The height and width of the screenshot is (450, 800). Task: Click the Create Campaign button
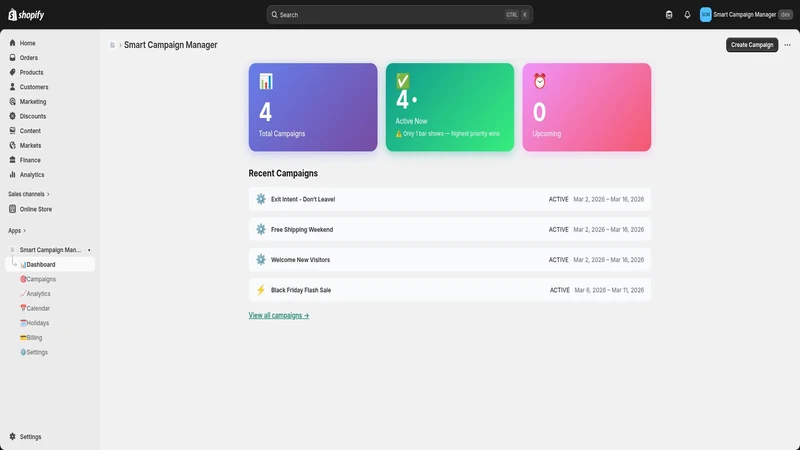coord(752,45)
